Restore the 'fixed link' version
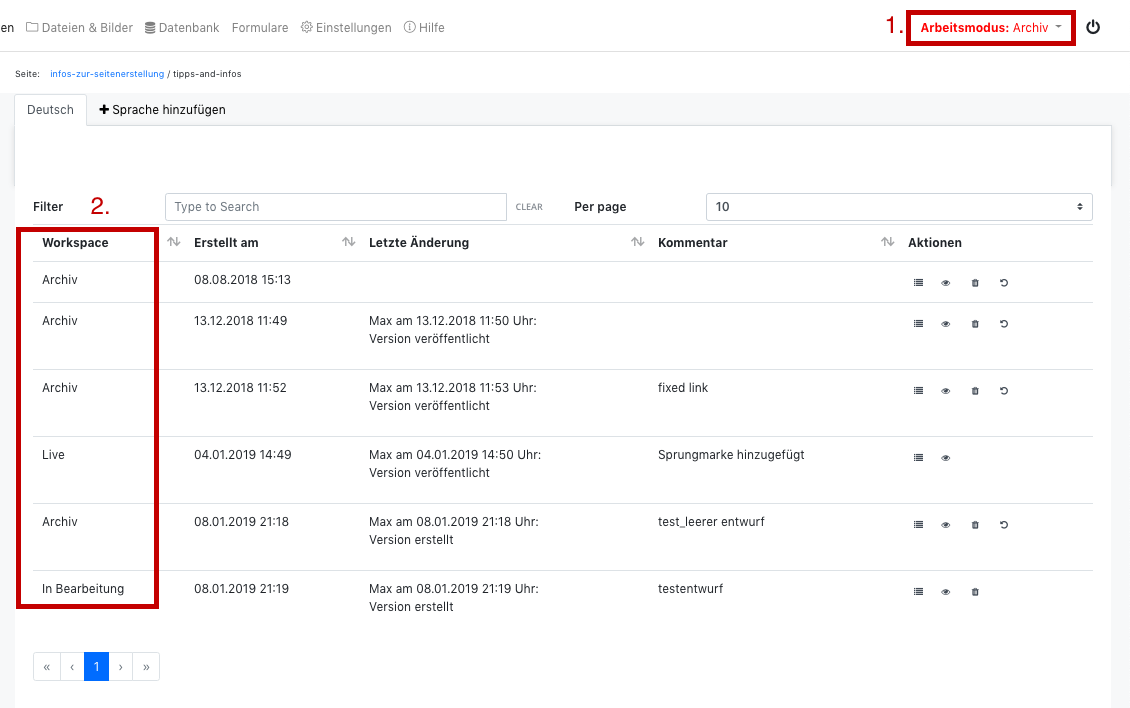 click(1004, 391)
